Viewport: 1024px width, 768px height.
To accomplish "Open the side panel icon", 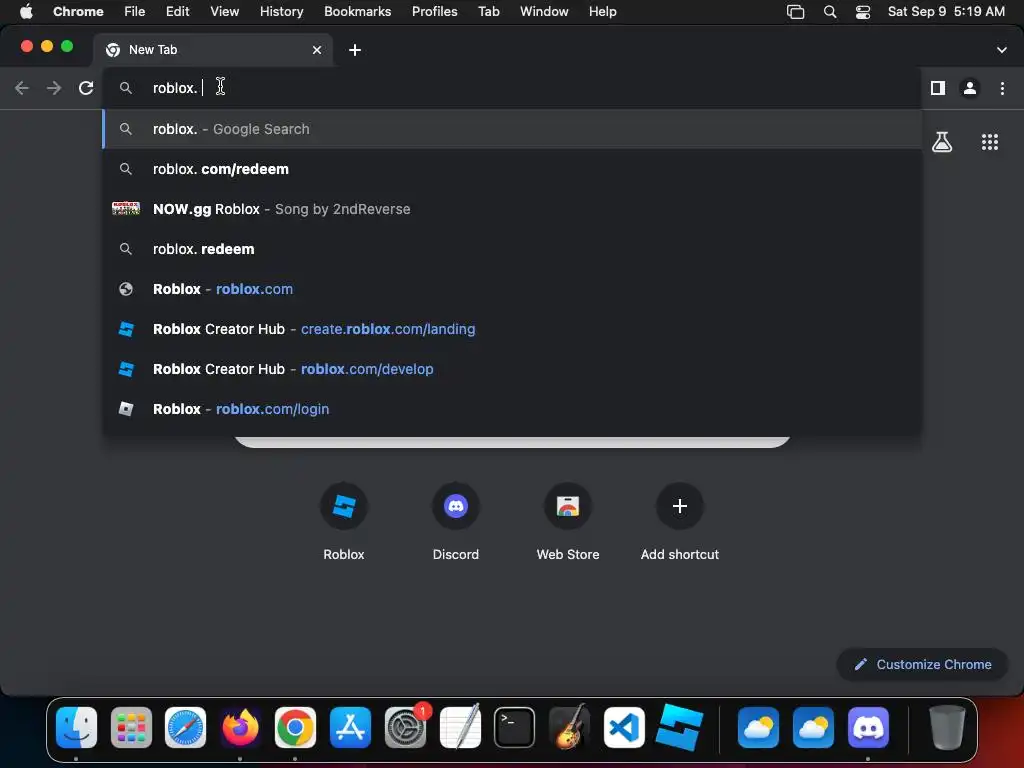I will [x=938, y=88].
